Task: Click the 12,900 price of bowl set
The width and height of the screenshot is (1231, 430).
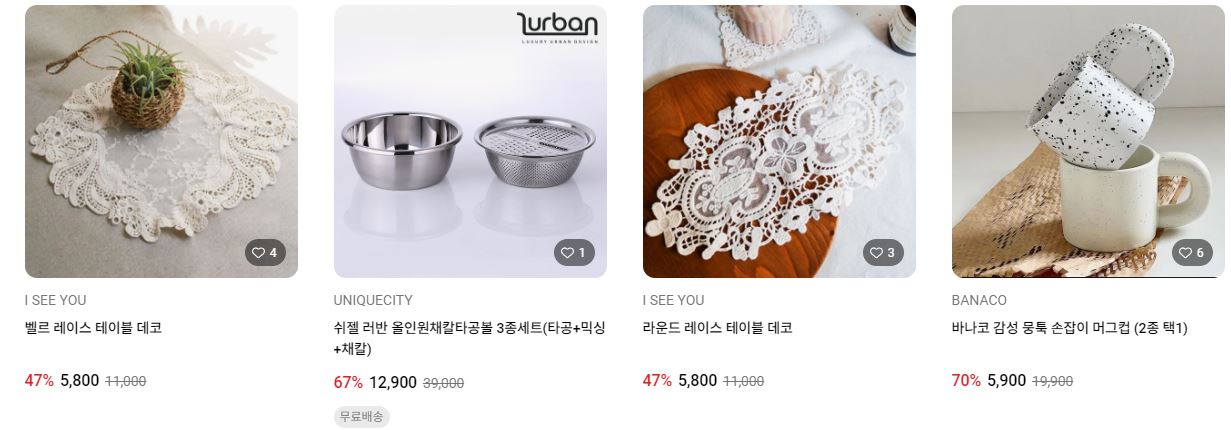Action: (393, 382)
